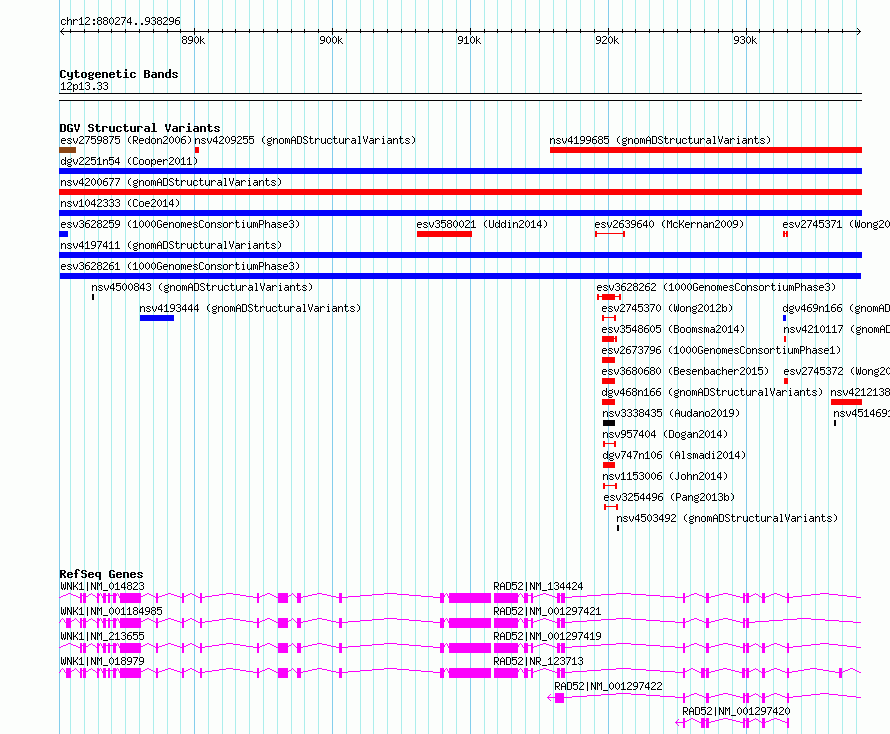Open esv3628262 1000GenomesConsortiumPhase3 label
The image size is (890, 734).
coord(716,287)
